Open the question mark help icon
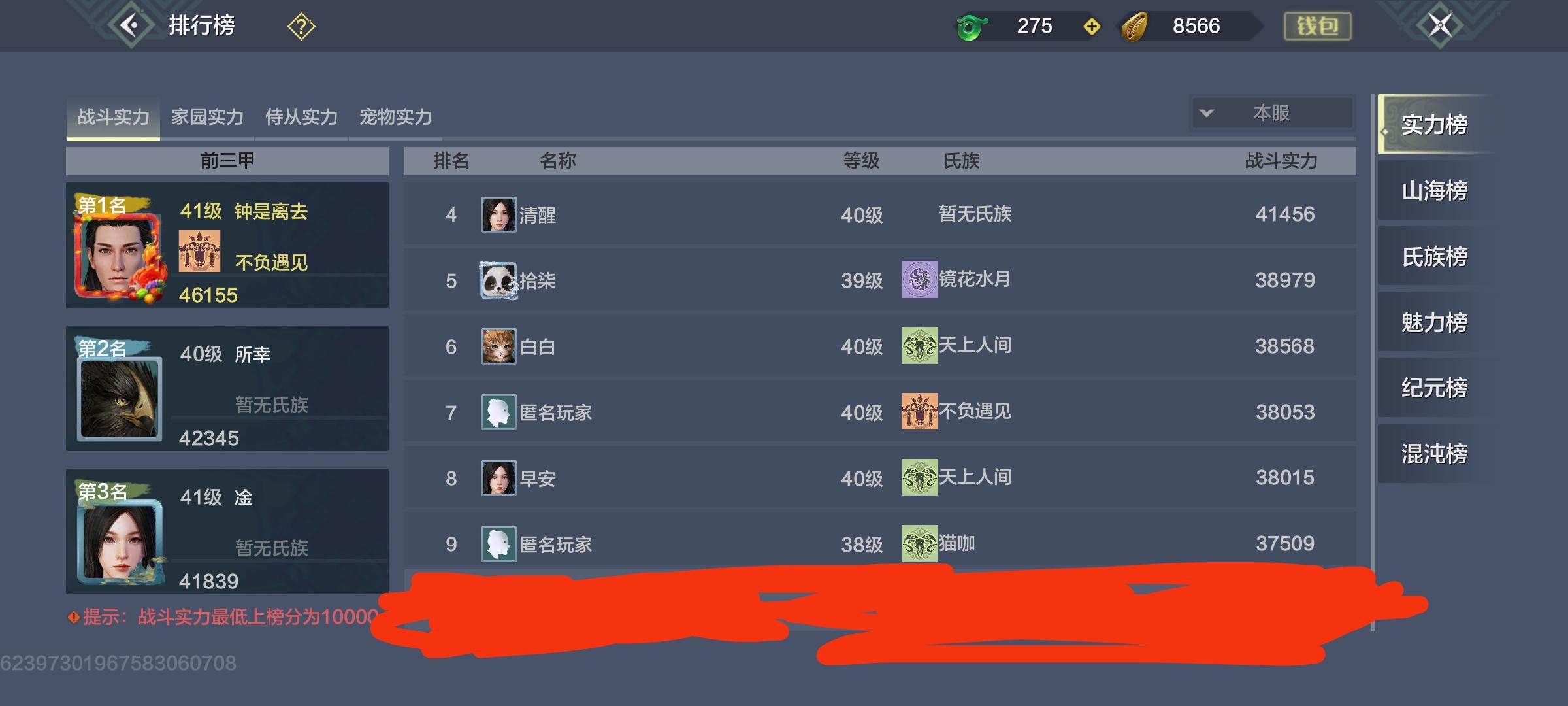This screenshot has width=1568, height=706. pos(301,27)
